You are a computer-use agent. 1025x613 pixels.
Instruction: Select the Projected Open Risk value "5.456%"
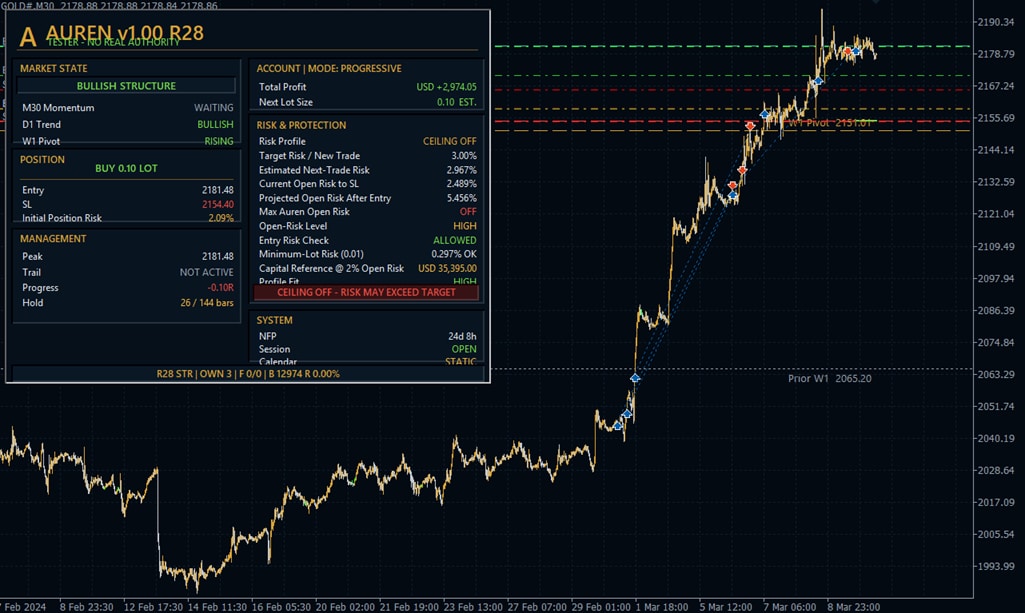pos(462,198)
